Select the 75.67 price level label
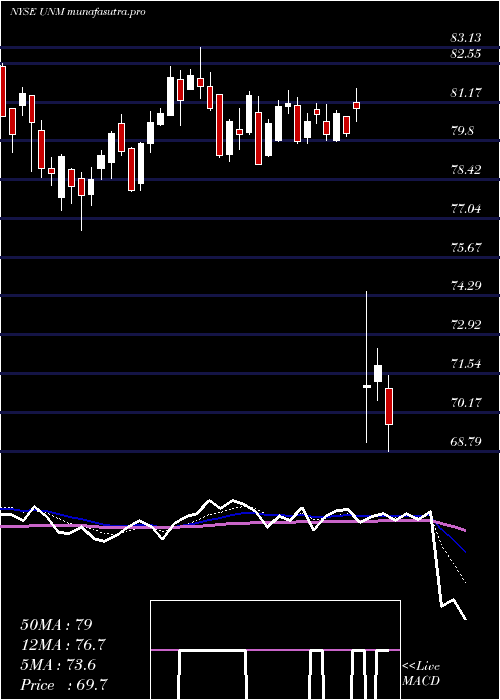The width and height of the screenshot is (500, 700). pyautogui.click(x=466, y=247)
